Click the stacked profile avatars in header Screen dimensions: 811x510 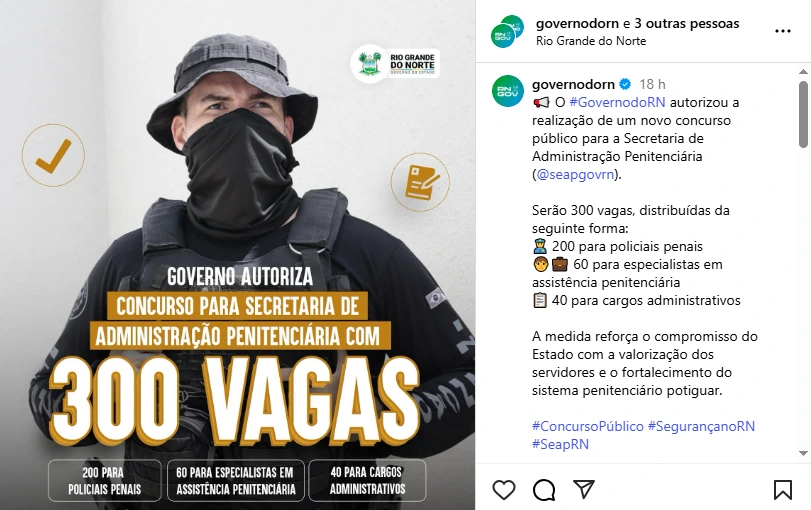[507, 32]
